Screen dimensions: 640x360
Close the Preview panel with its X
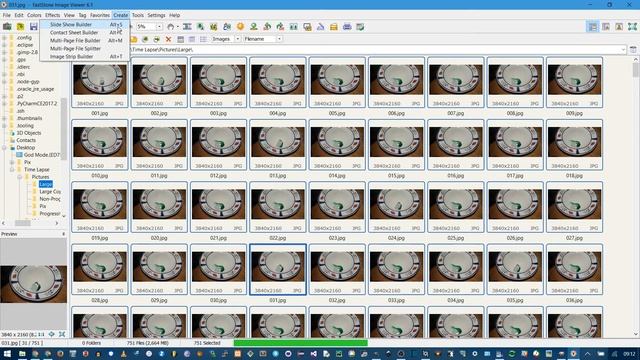(x=63, y=234)
